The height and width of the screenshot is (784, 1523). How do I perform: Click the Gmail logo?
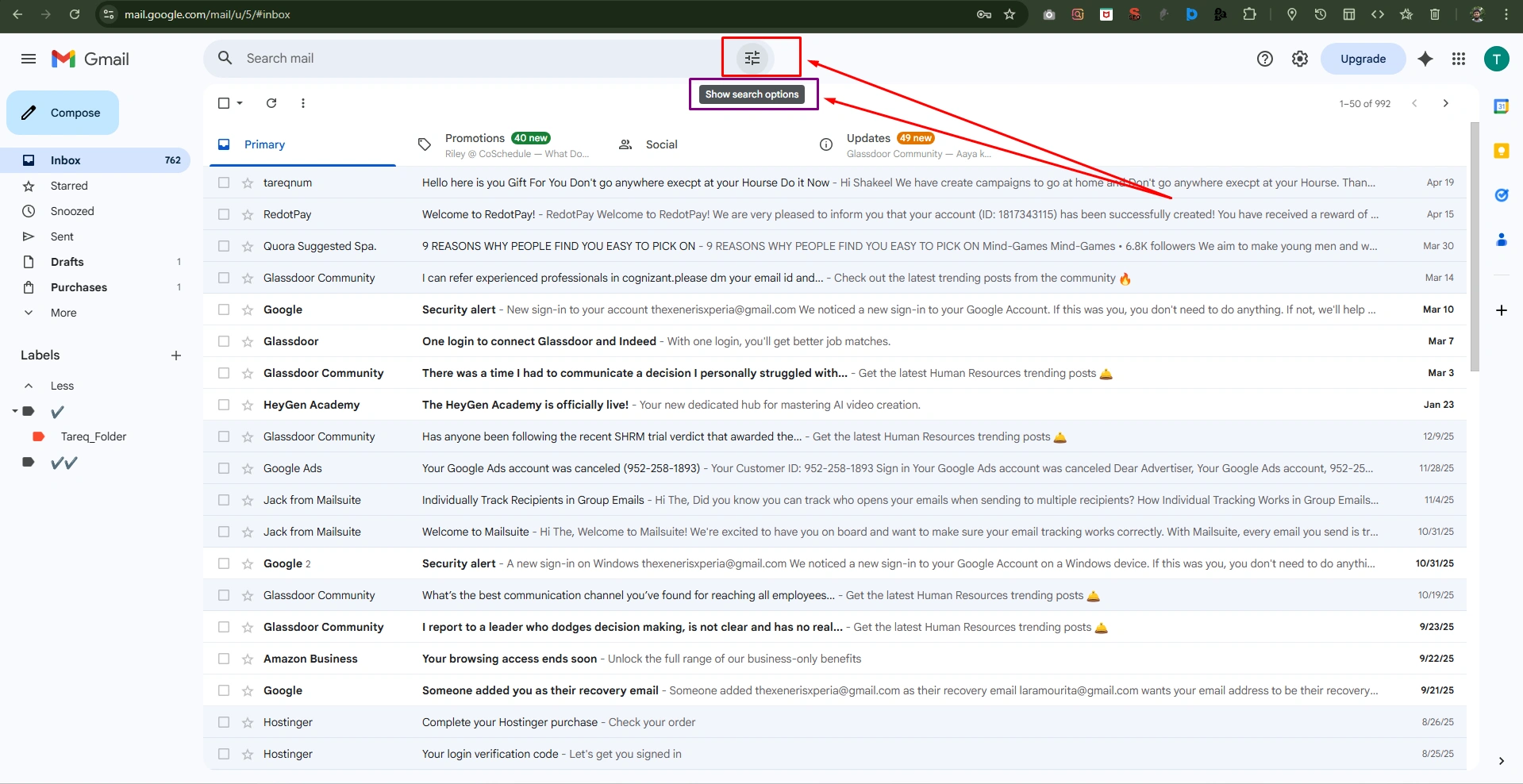pyautogui.click(x=90, y=59)
